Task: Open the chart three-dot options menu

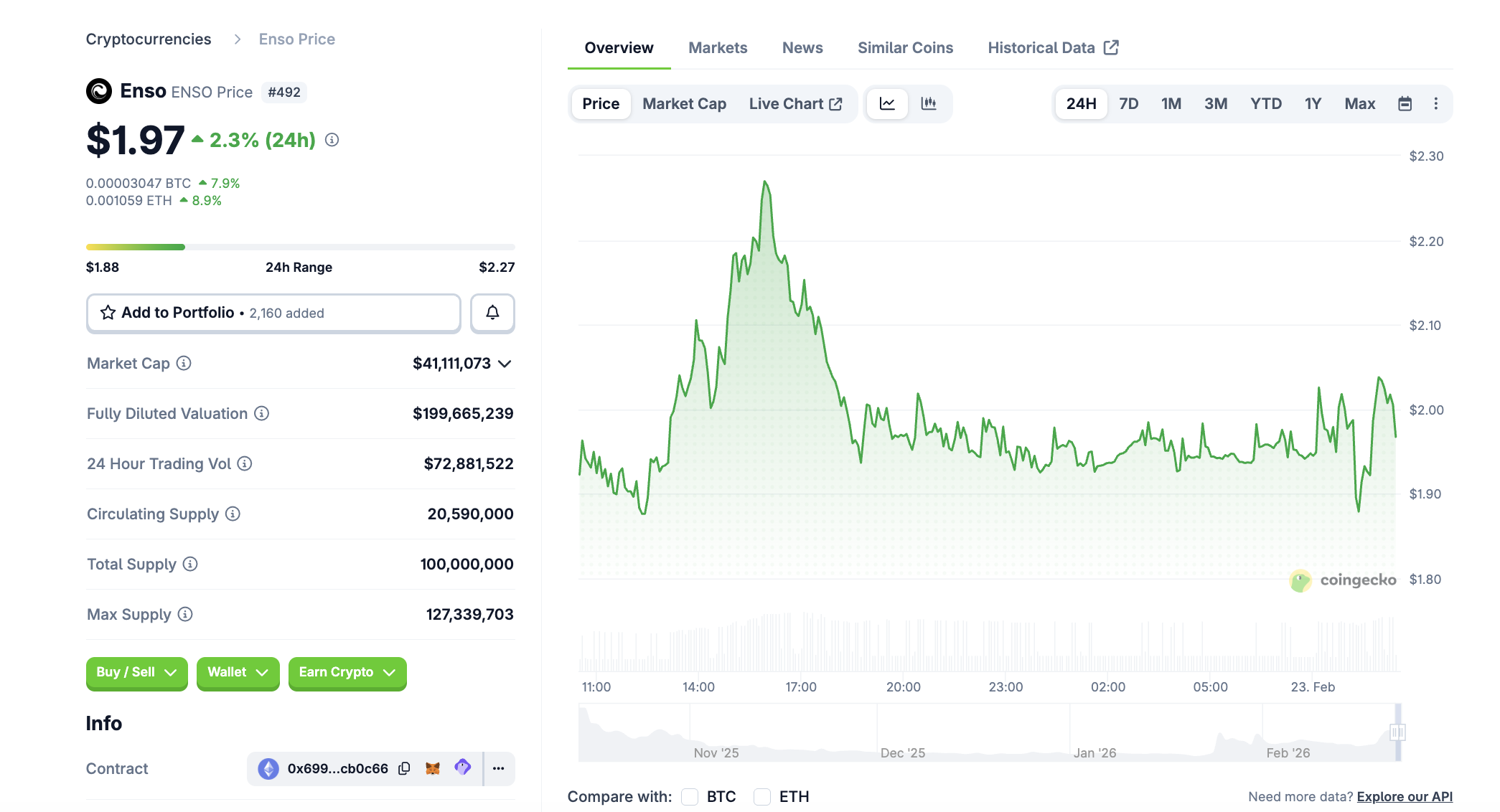Action: (1435, 104)
